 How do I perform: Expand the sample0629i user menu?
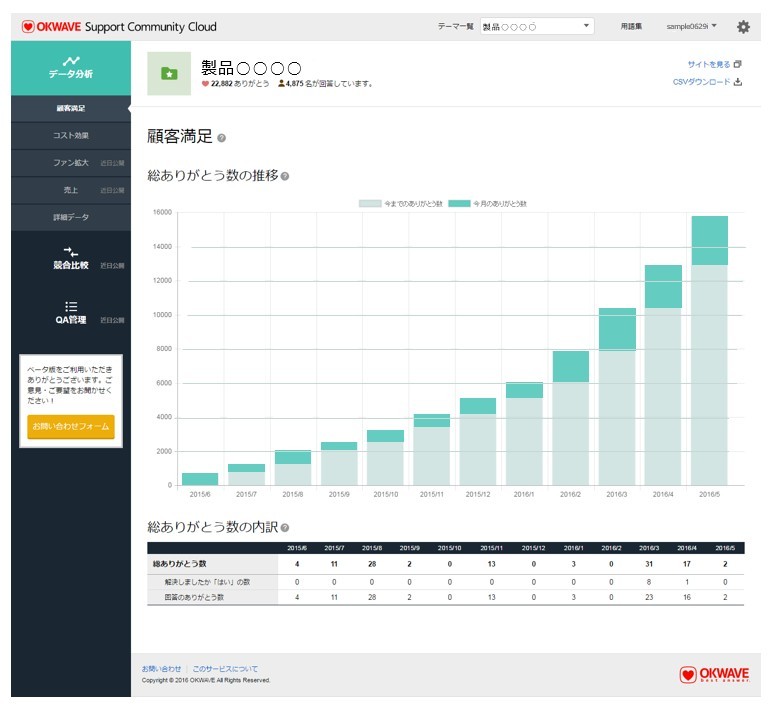[692, 27]
